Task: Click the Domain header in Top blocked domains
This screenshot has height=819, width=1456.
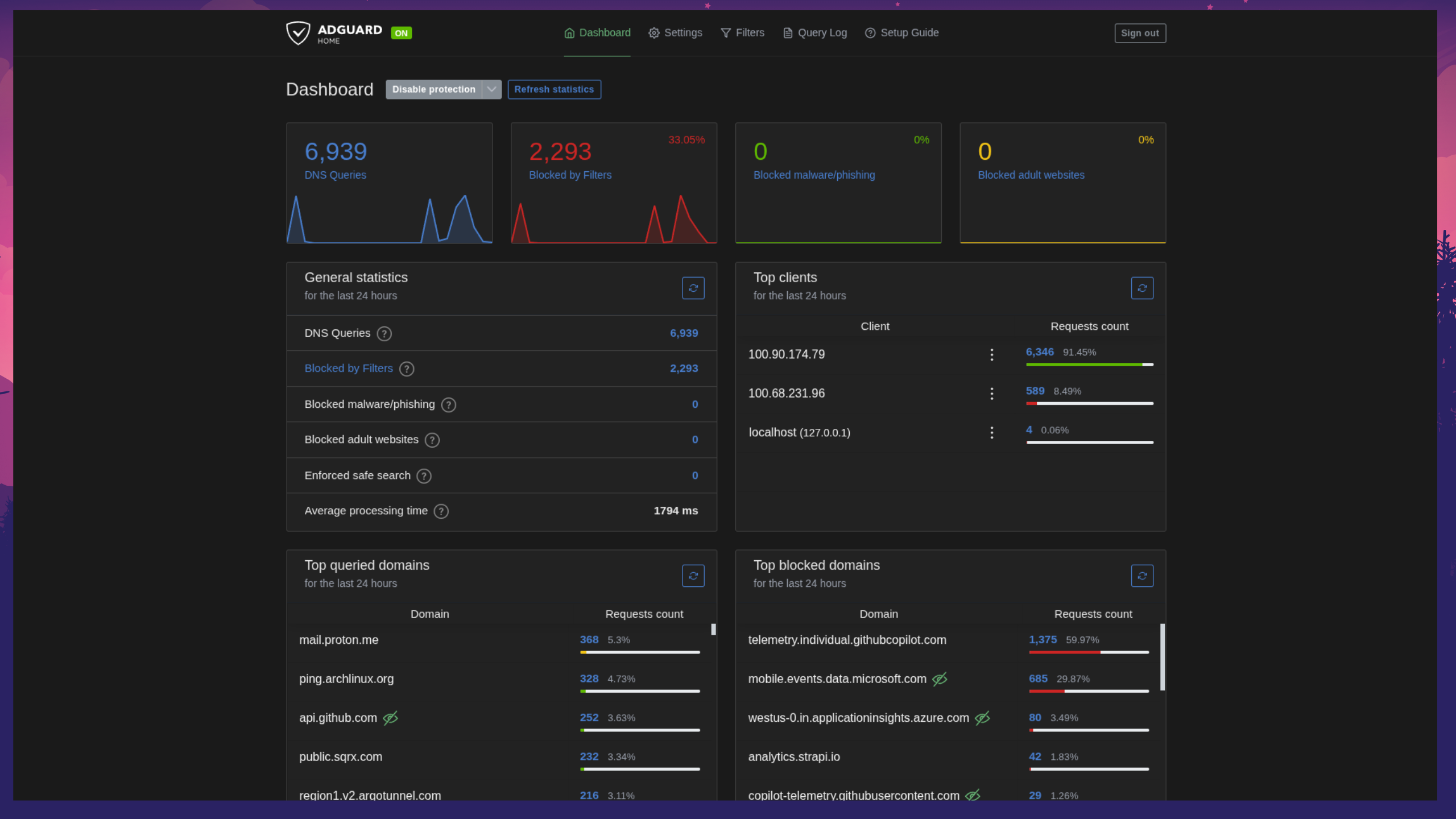Action: tap(879, 614)
